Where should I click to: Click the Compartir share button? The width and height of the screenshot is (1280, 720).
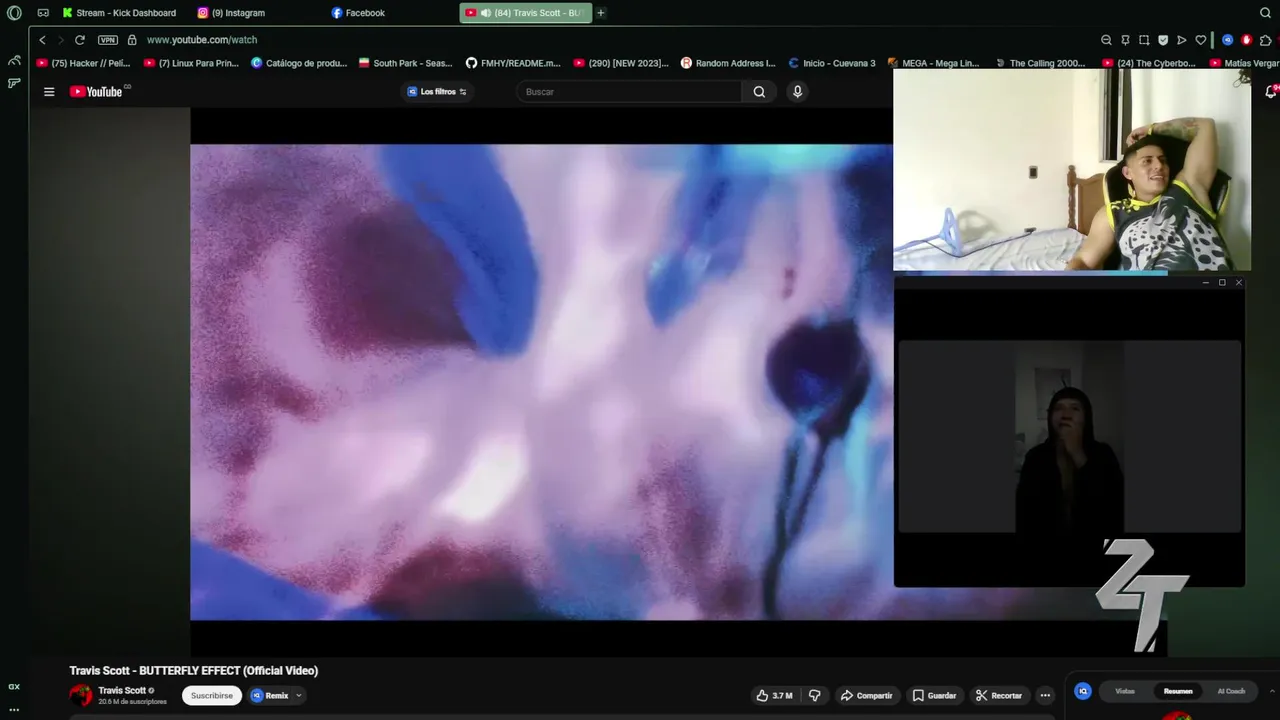866,696
